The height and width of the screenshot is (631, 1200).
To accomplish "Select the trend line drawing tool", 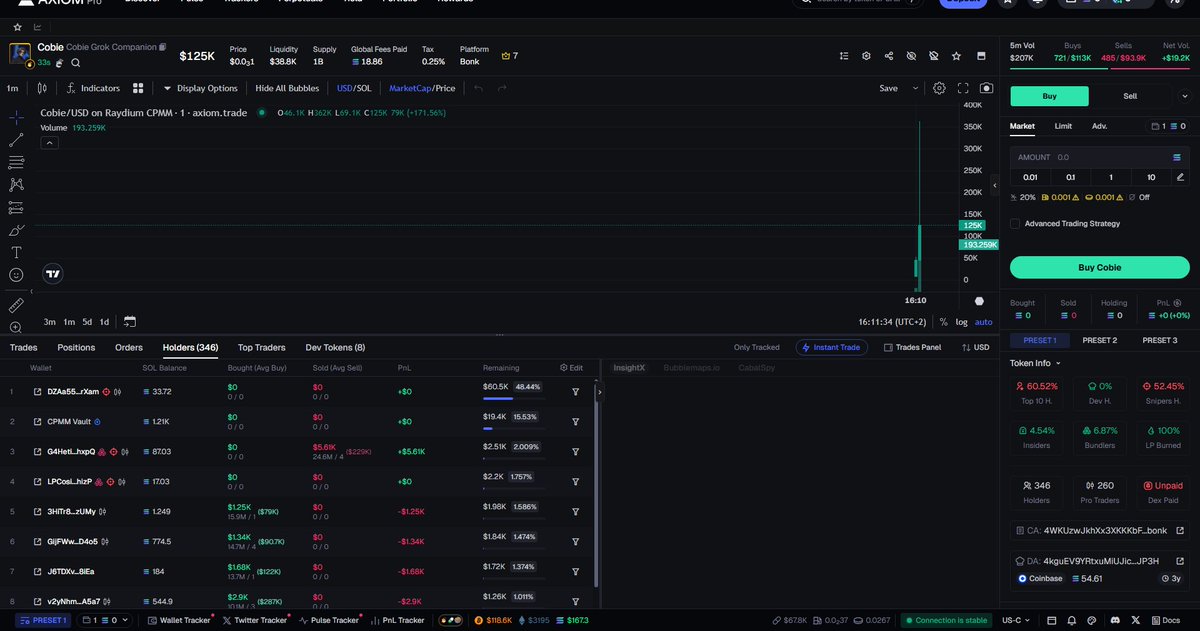I will coord(16,139).
